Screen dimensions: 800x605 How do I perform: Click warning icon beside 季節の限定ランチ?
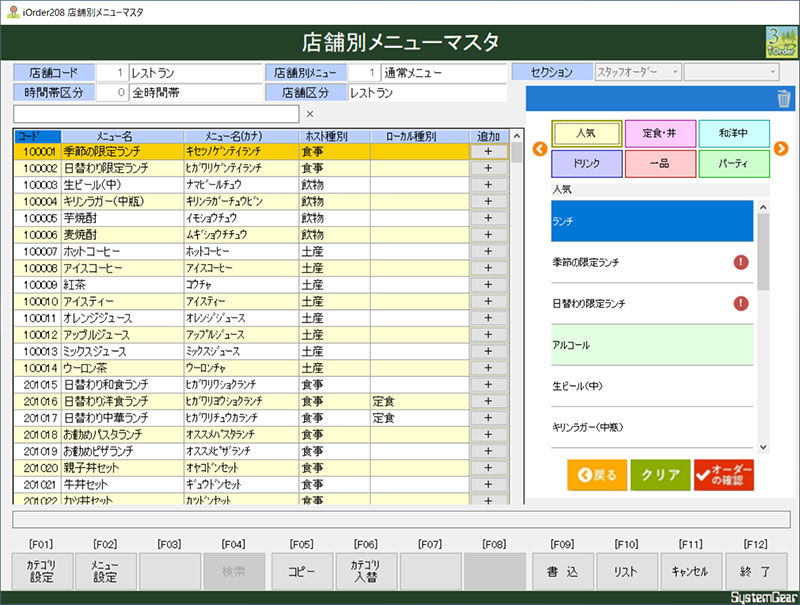[x=741, y=262]
